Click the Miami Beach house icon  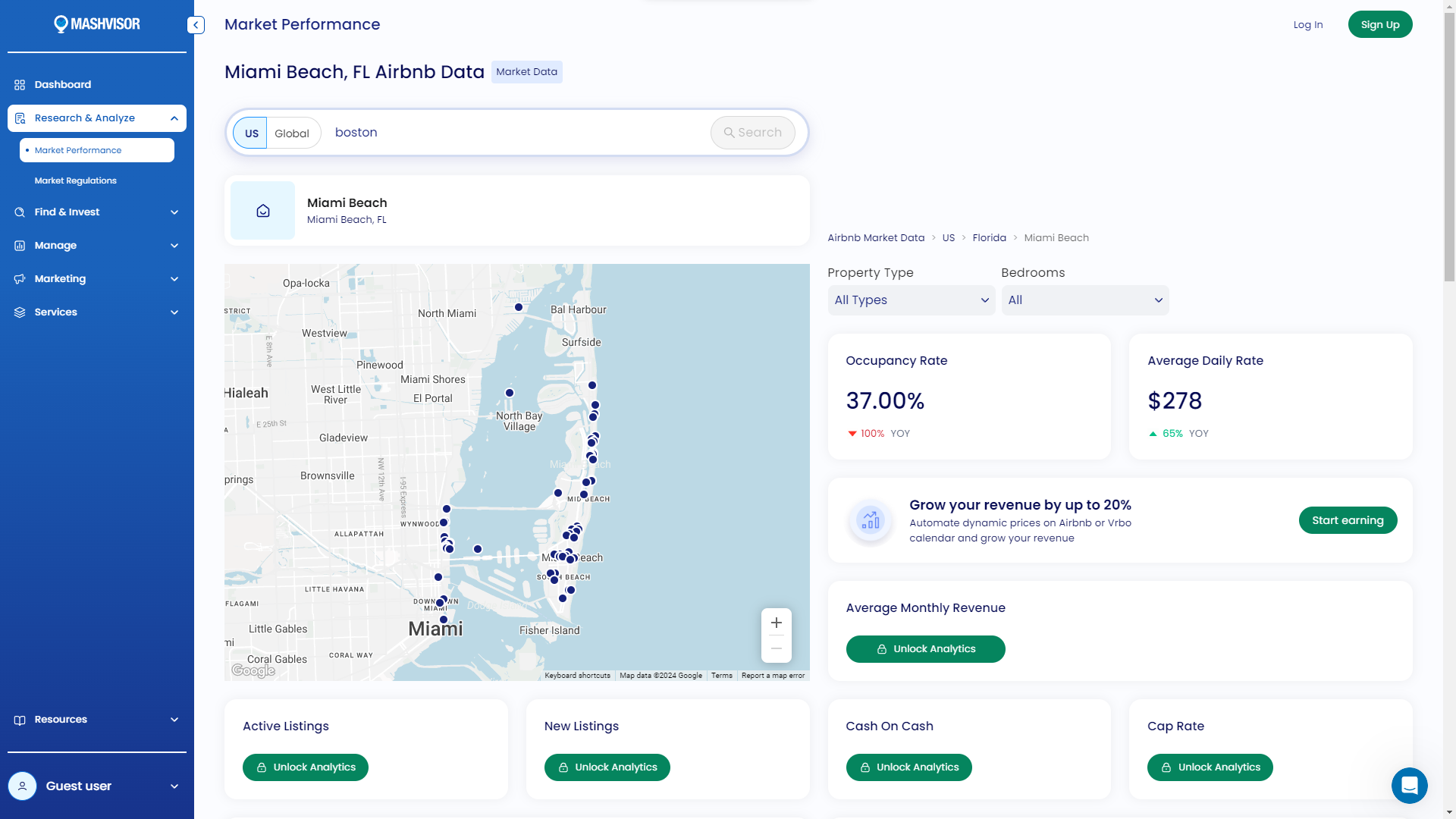pyautogui.click(x=262, y=211)
